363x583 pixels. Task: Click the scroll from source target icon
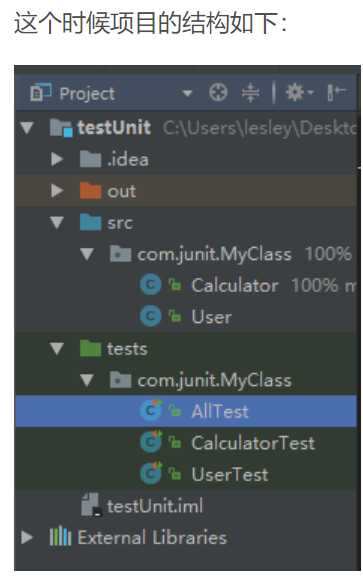pos(218,92)
